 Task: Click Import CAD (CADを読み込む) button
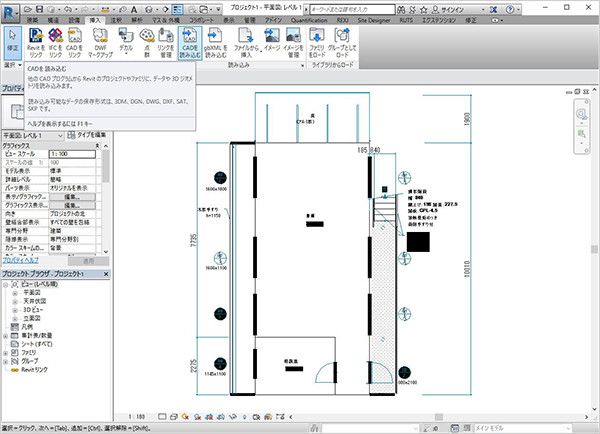click(190, 43)
